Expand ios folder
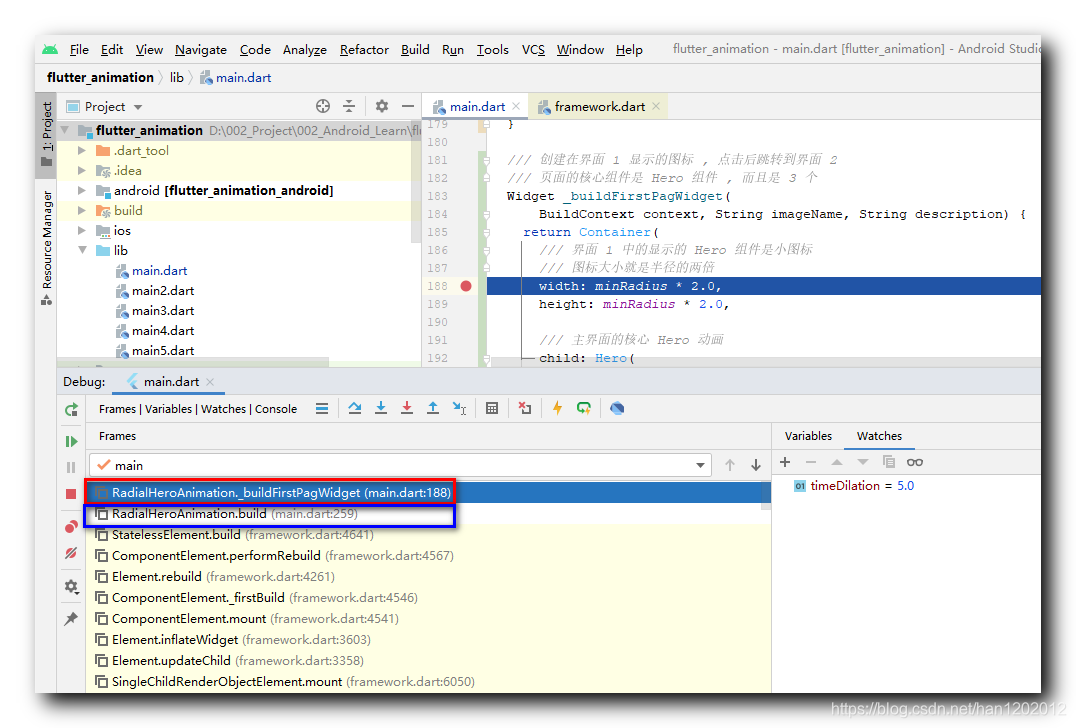This screenshot has height=728, width=1076. click(x=82, y=231)
